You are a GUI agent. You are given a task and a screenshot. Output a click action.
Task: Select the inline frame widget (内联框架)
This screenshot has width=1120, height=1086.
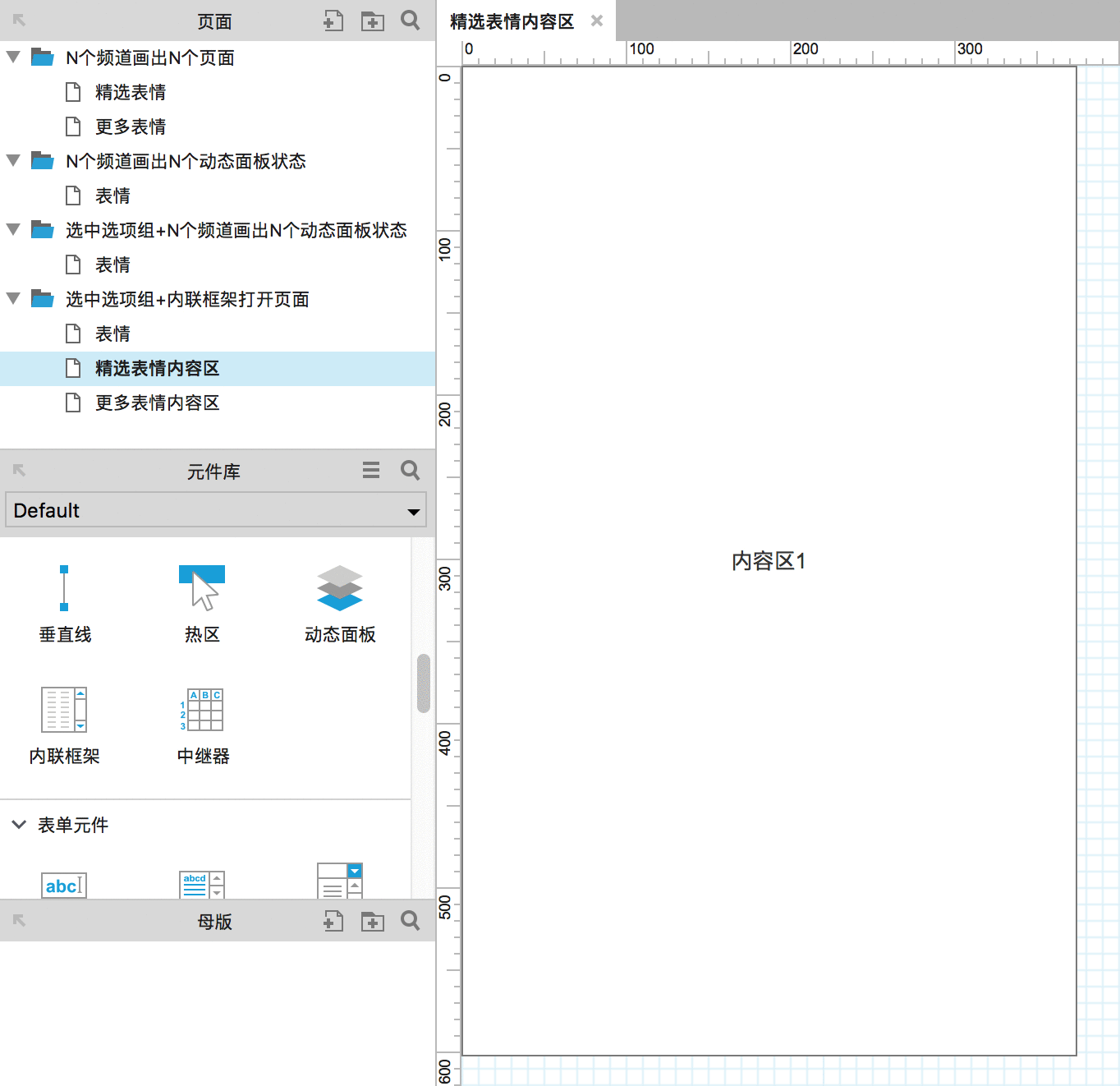click(64, 726)
